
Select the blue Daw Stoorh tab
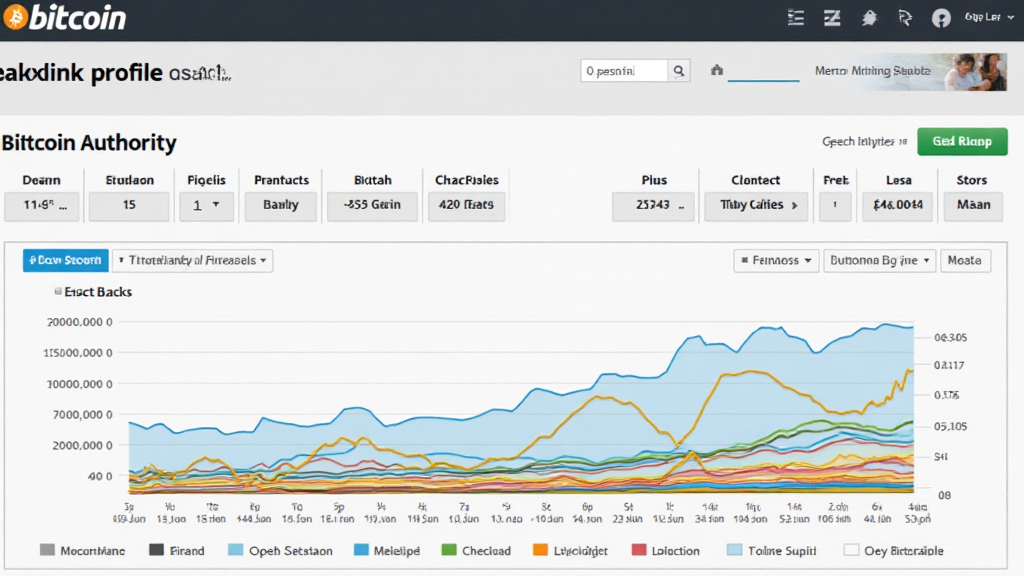[65, 260]
